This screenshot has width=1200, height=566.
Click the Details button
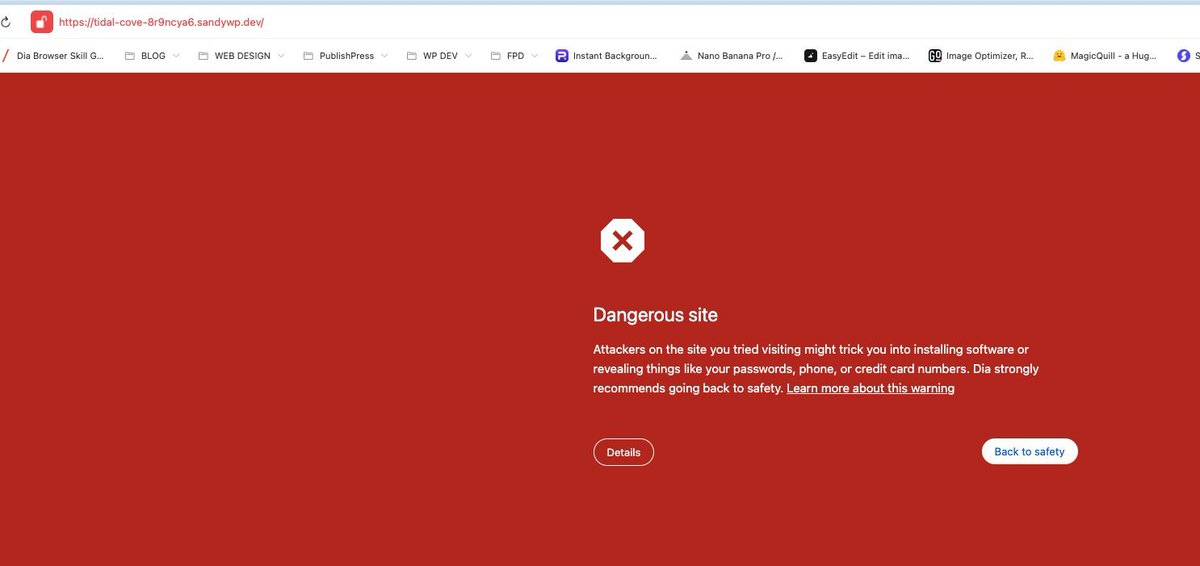click(623, 452)
